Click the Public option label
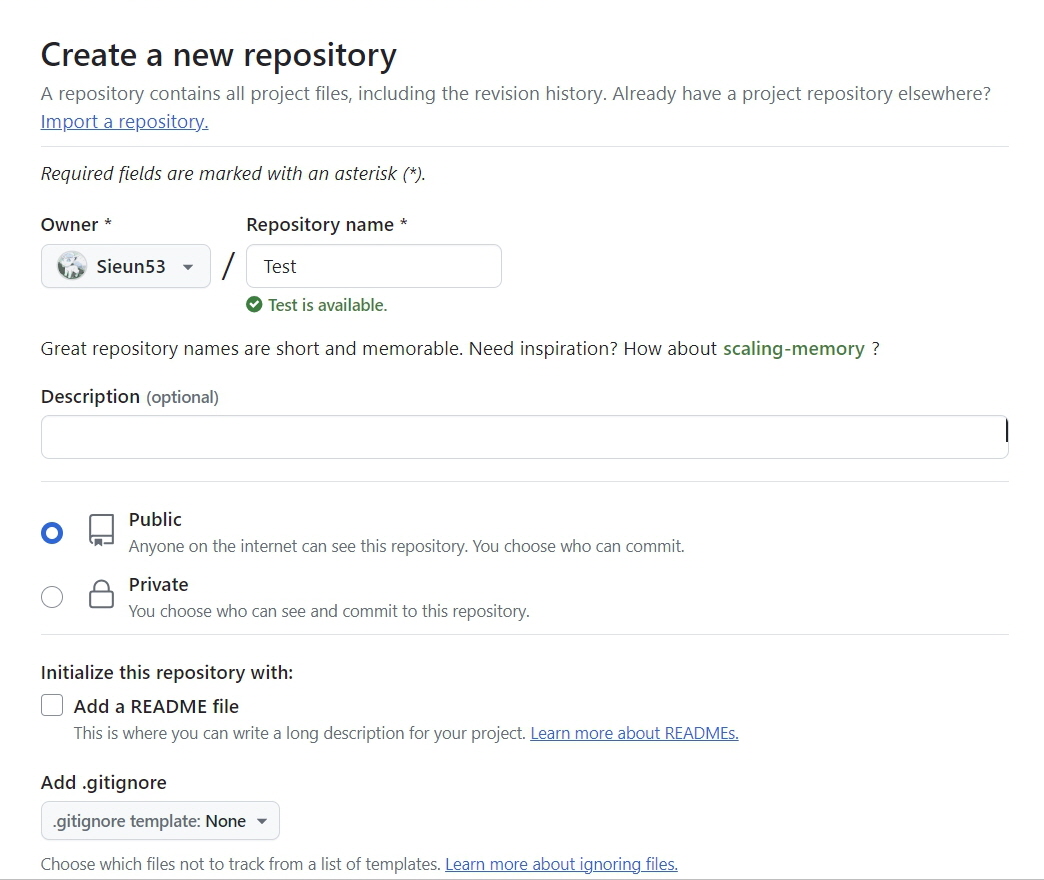This screenshot has width=1044, height=880. (155, 520)
